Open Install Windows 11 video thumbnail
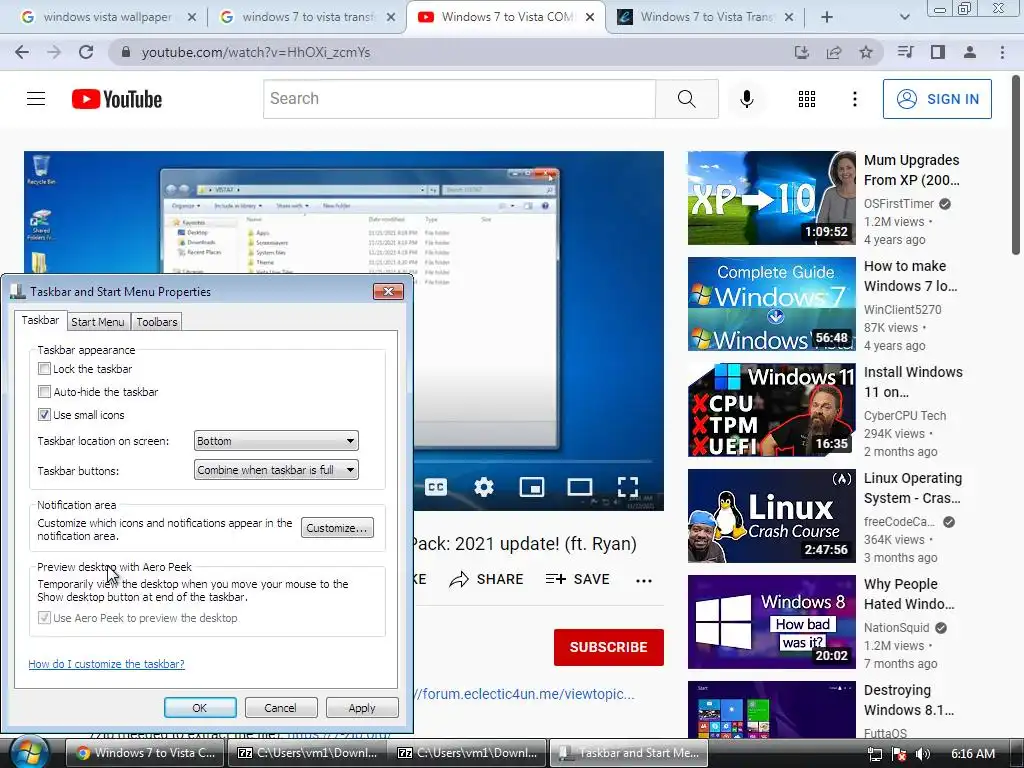Viewport: 1024px width, 768px height. point(772,409)
